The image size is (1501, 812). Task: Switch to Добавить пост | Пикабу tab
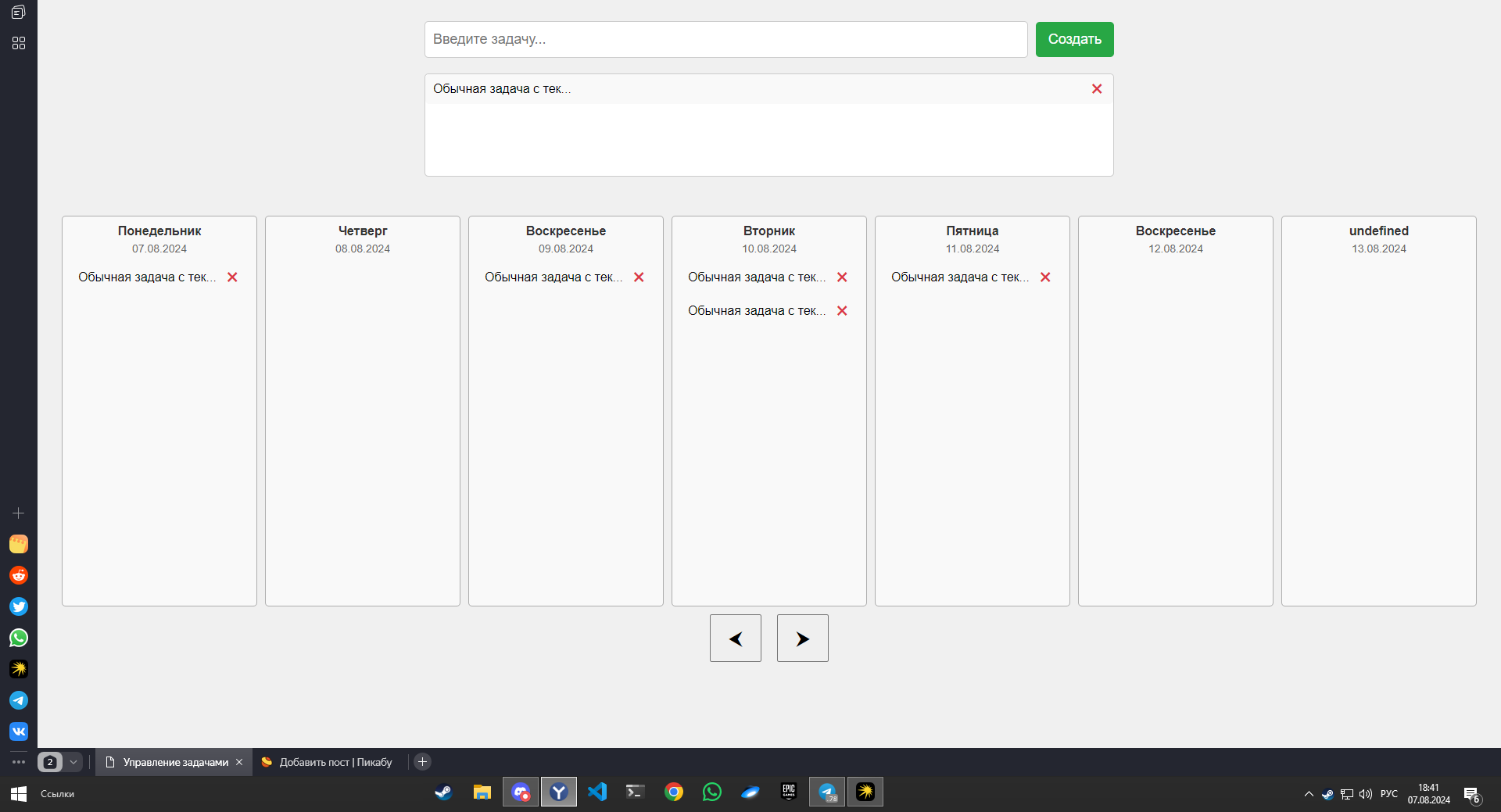[328, 762]
